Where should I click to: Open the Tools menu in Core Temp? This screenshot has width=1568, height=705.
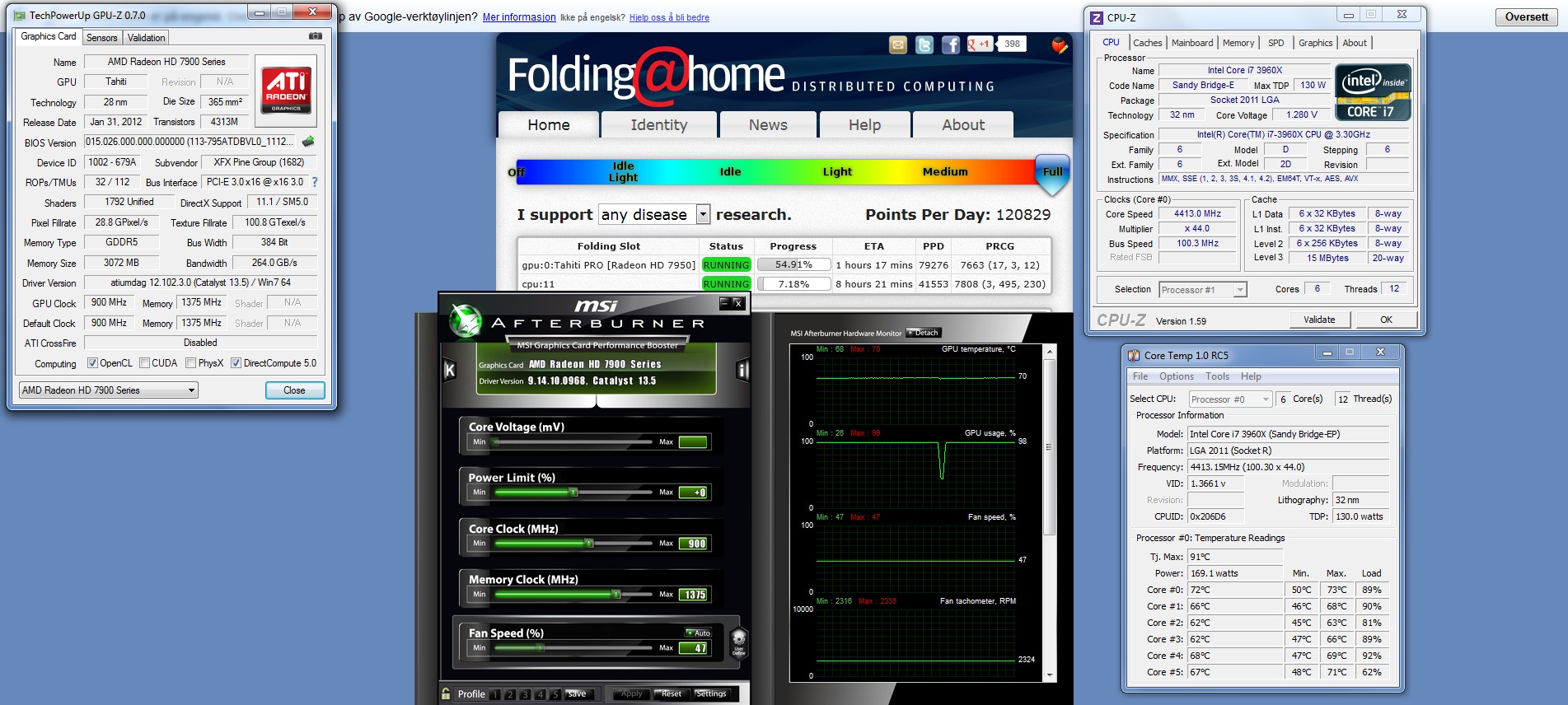[1217, 376]
